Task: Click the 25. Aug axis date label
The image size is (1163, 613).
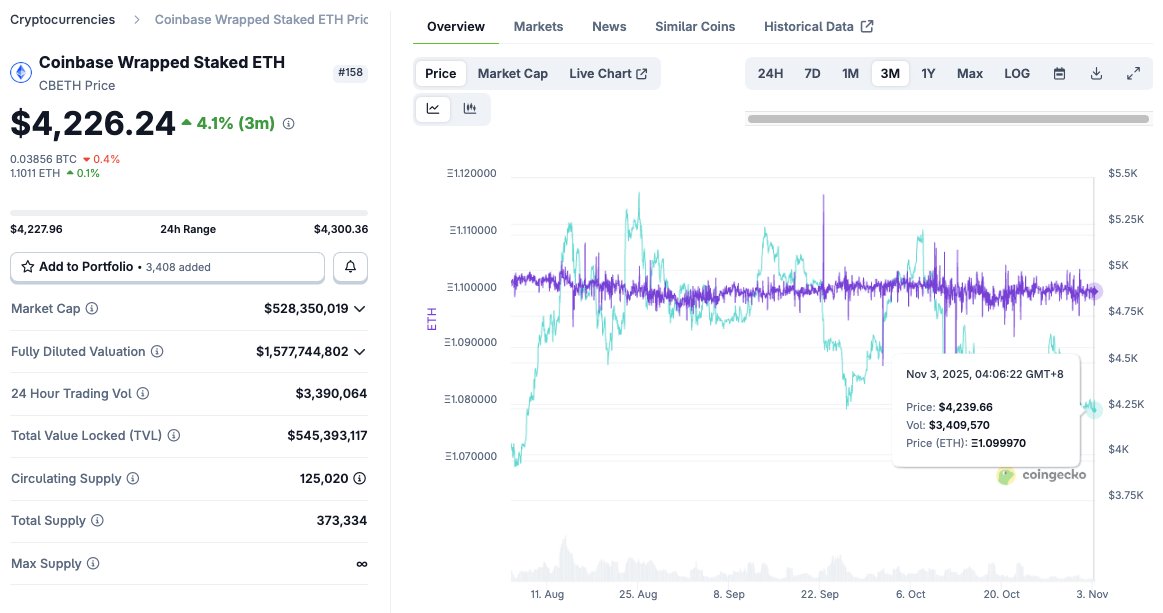Action: point(638,594)
